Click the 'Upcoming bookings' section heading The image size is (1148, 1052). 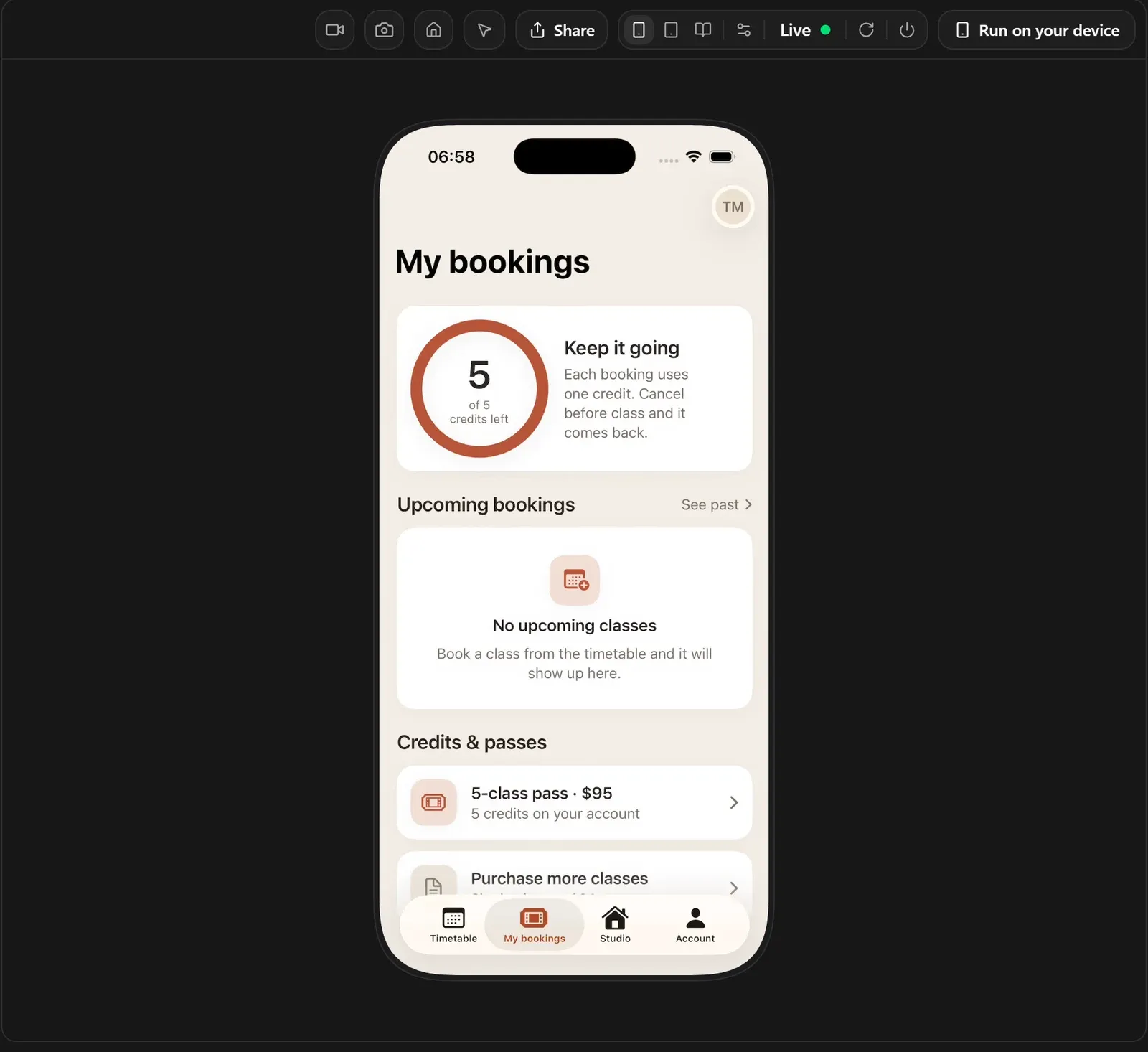pos(486,504)
